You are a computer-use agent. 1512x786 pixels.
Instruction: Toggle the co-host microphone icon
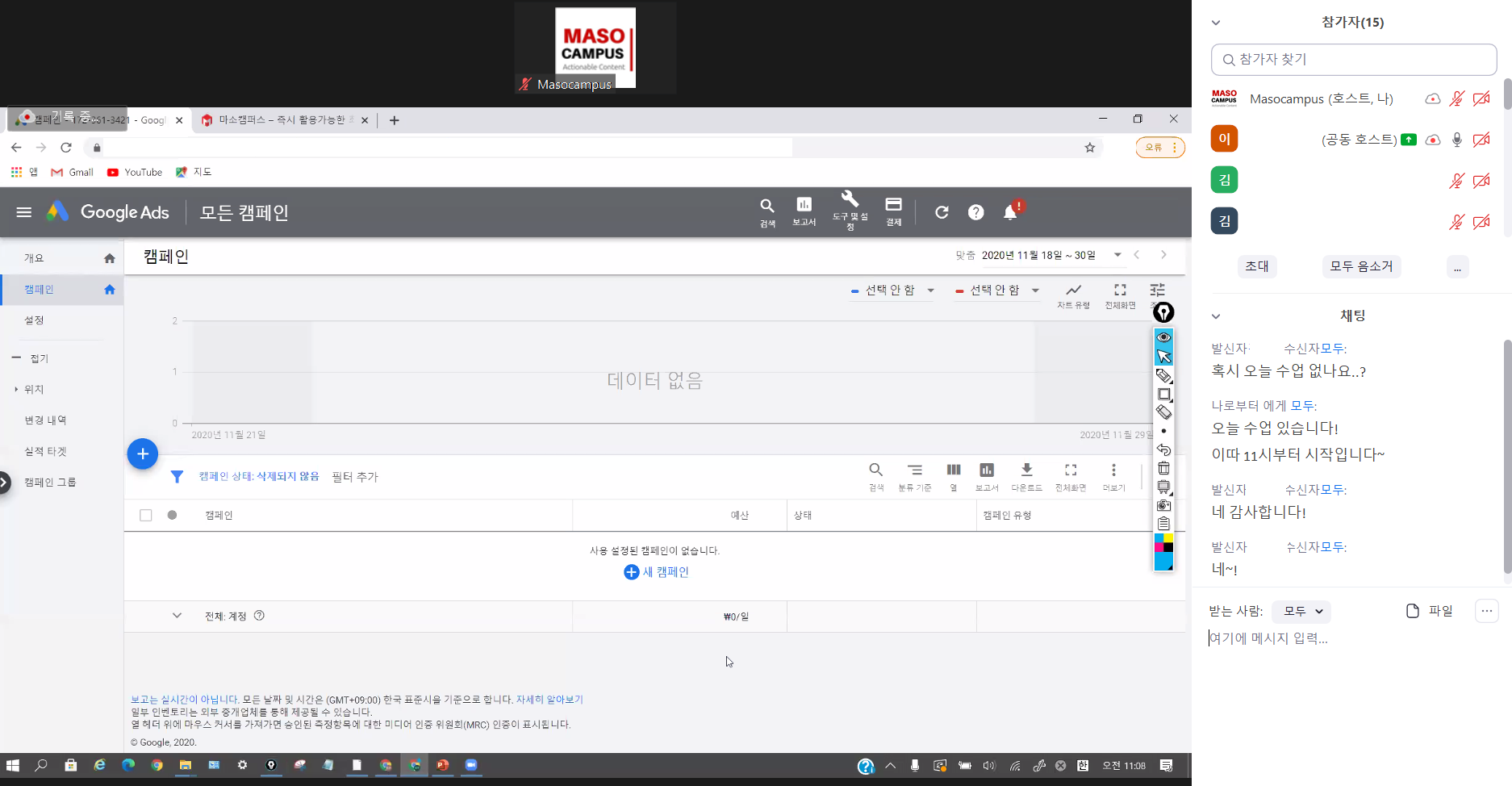pos(1456,140)
